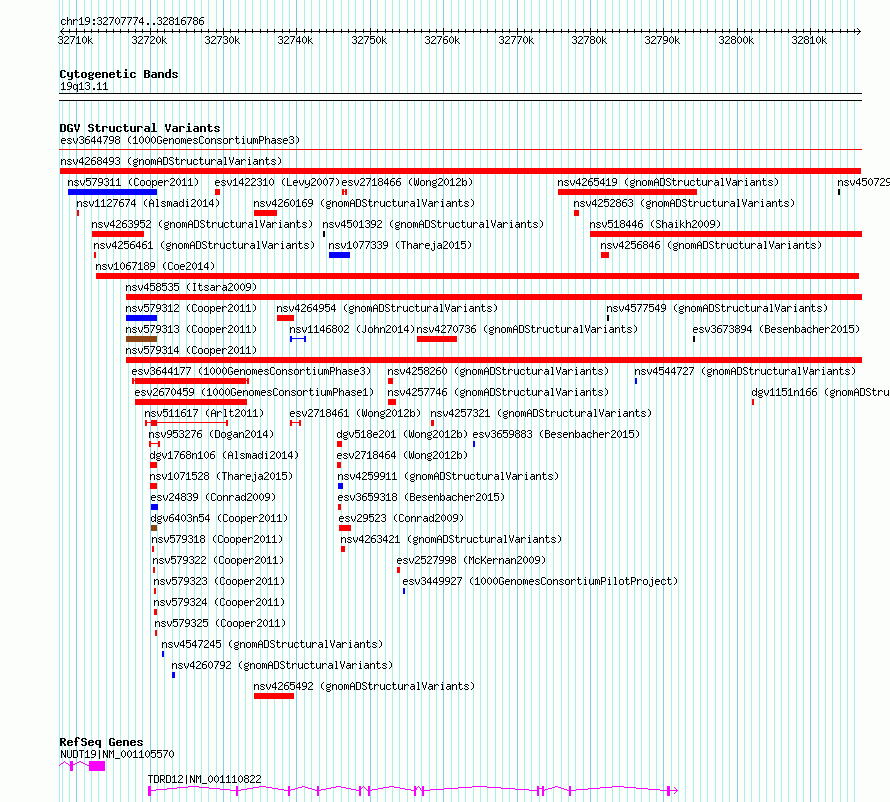Select nsv4258260 gnomAD variant
Image resolution: width=890 pixels, height=802 pixels.
coord(498,371)
